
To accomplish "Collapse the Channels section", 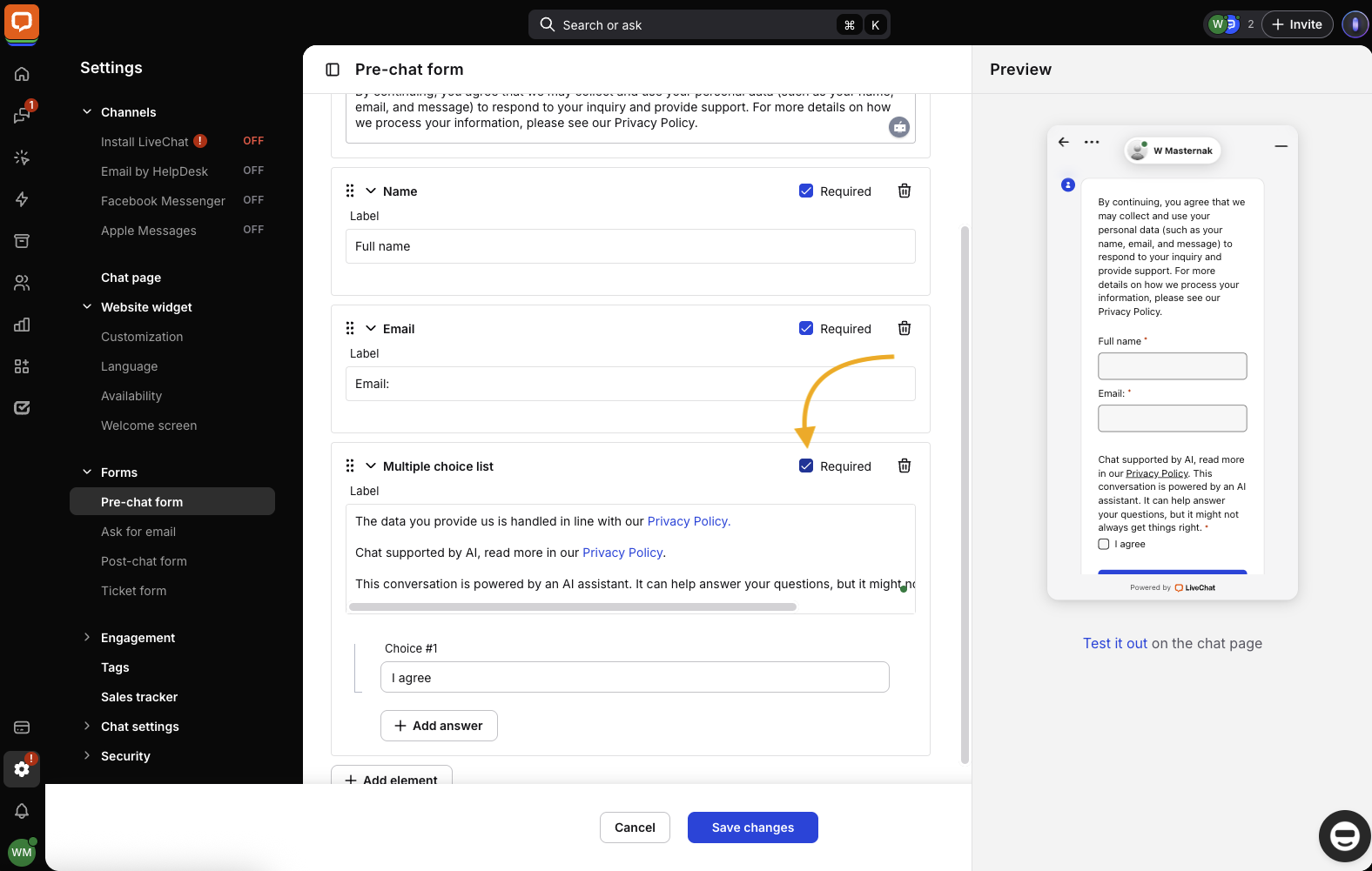I will click(x=87, y=111).
